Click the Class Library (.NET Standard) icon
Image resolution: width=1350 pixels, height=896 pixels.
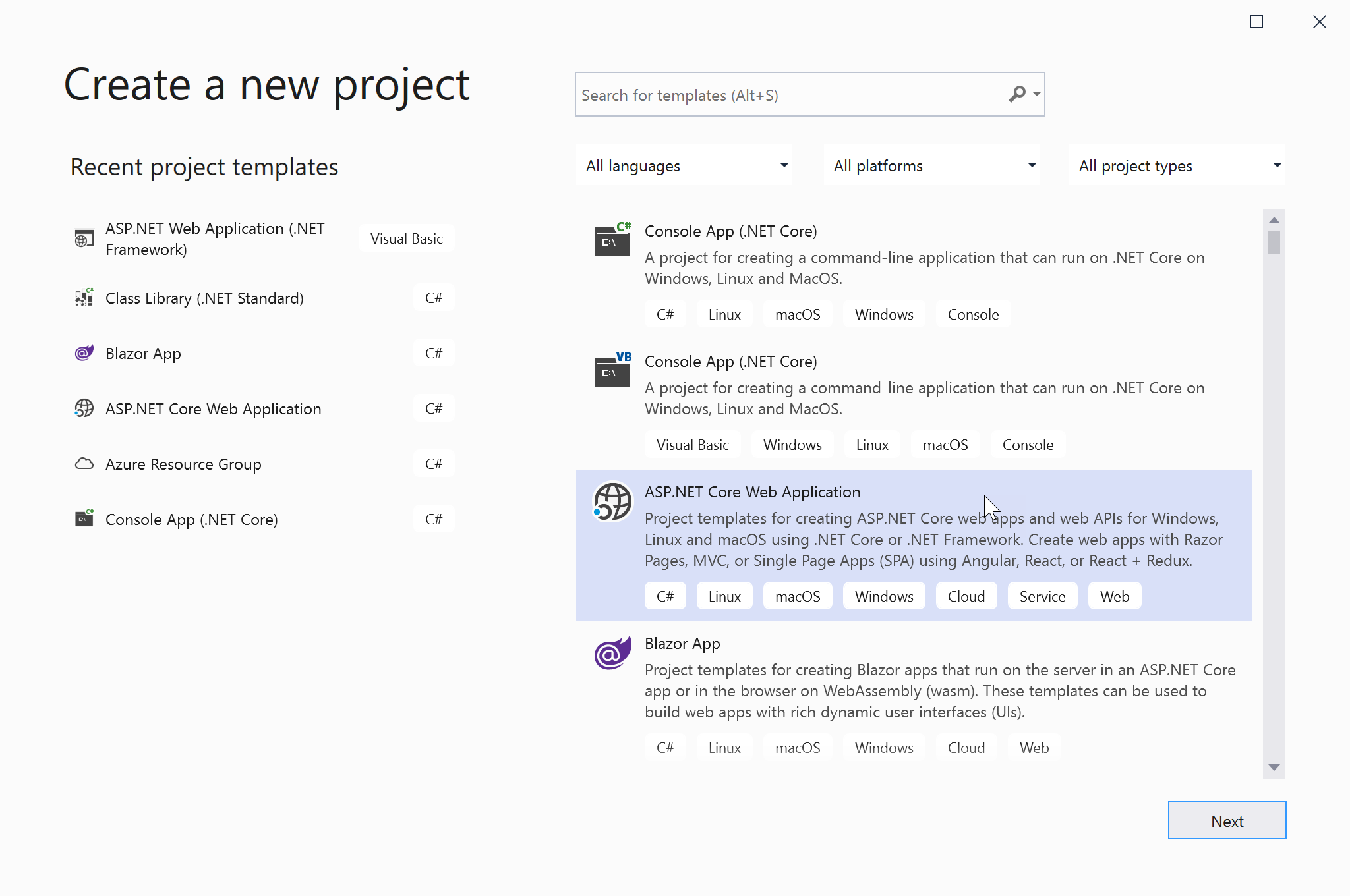[84, 297]
